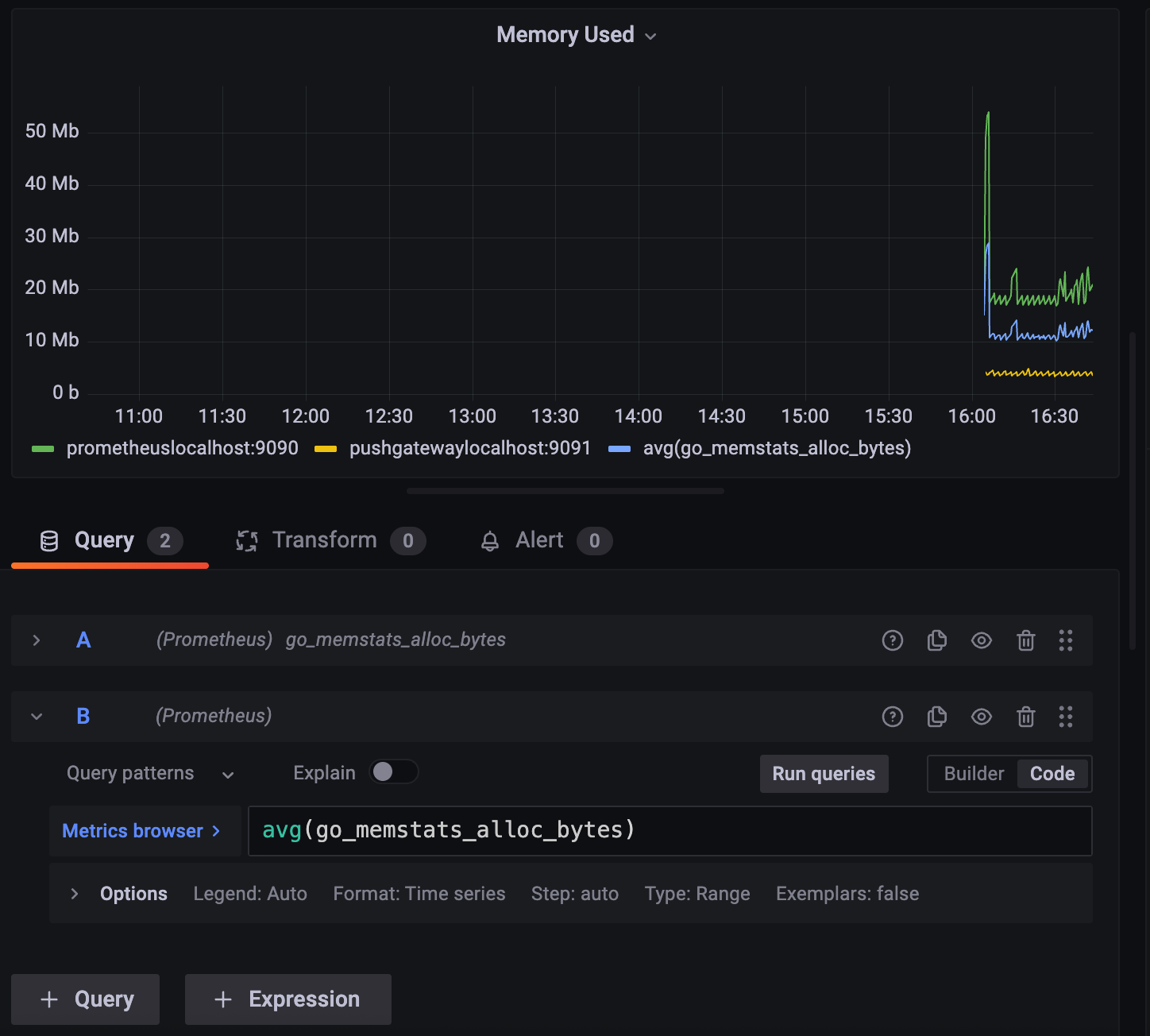
Task: Remove query B with trash icon
Action: pyautogui.click(x=1026, y=717)
